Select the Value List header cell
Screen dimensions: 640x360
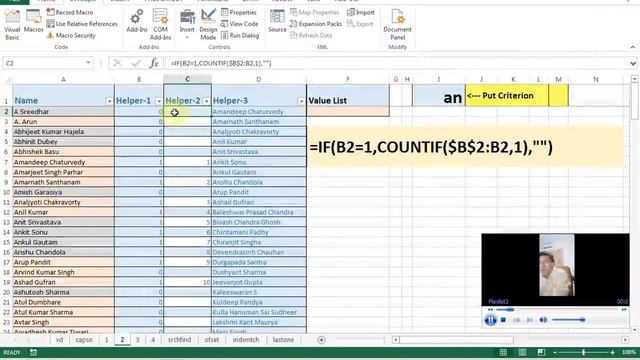click(x=348, y=96)
